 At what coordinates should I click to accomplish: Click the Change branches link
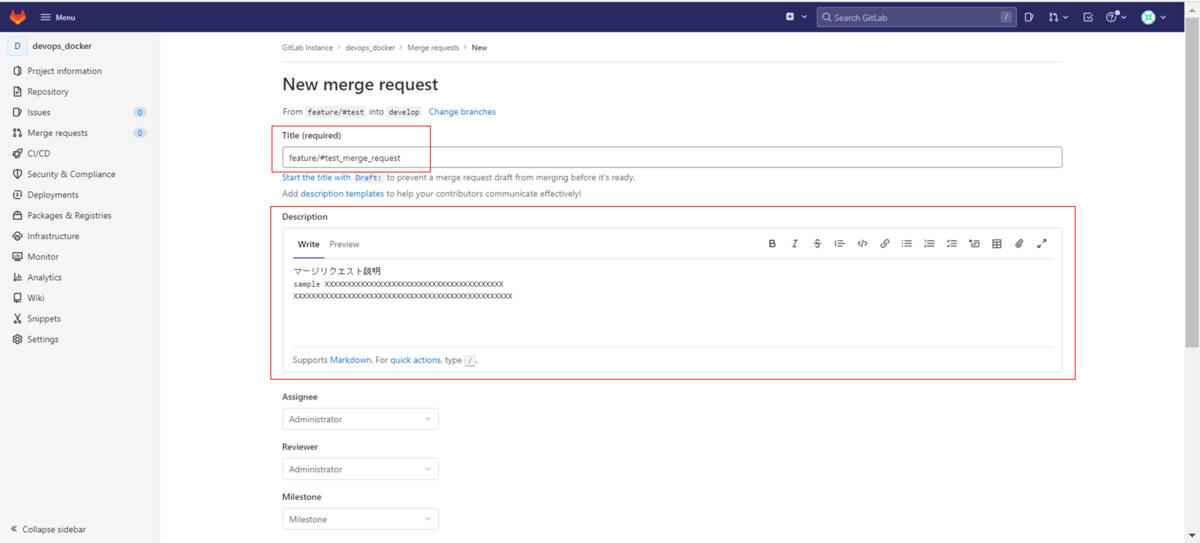462,112
